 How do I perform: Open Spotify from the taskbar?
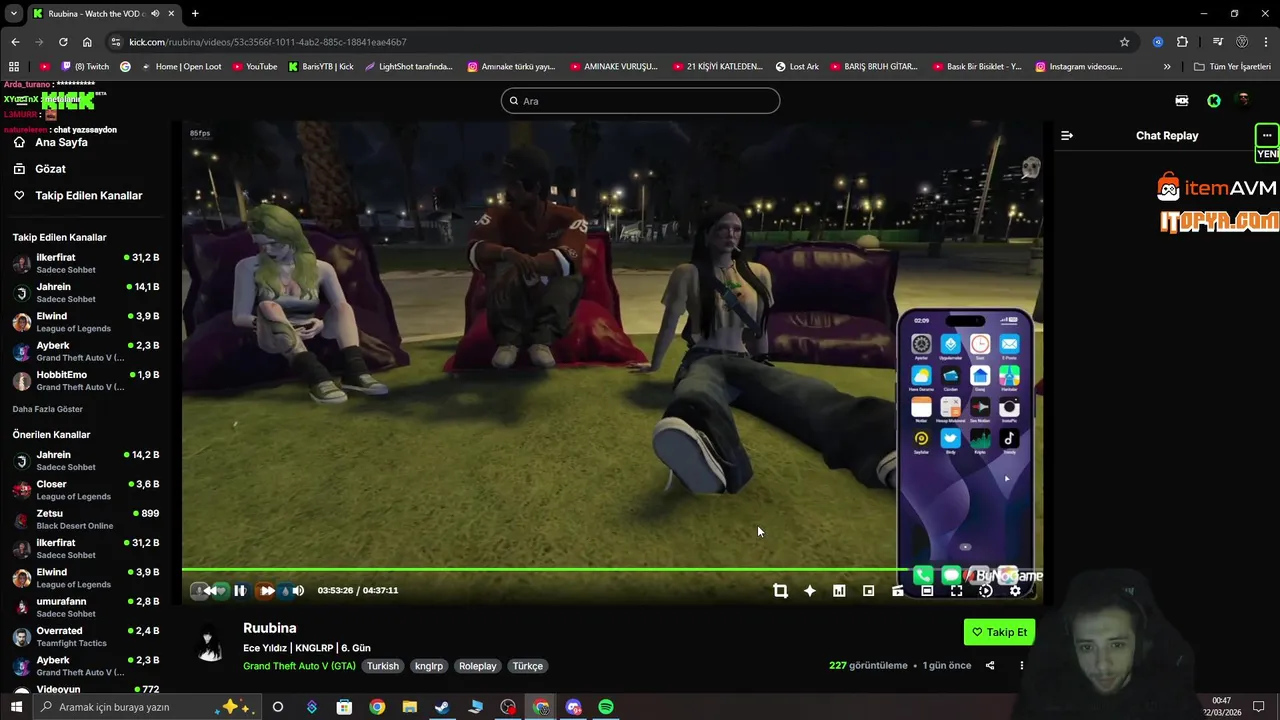point(606,707)
